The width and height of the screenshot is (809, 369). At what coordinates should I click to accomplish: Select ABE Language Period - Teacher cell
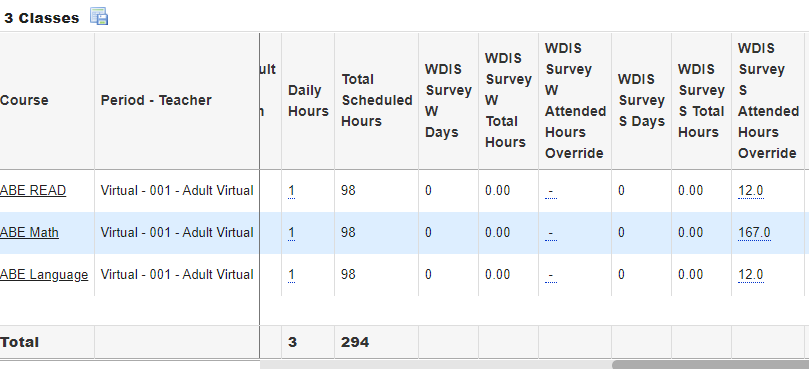177,275
